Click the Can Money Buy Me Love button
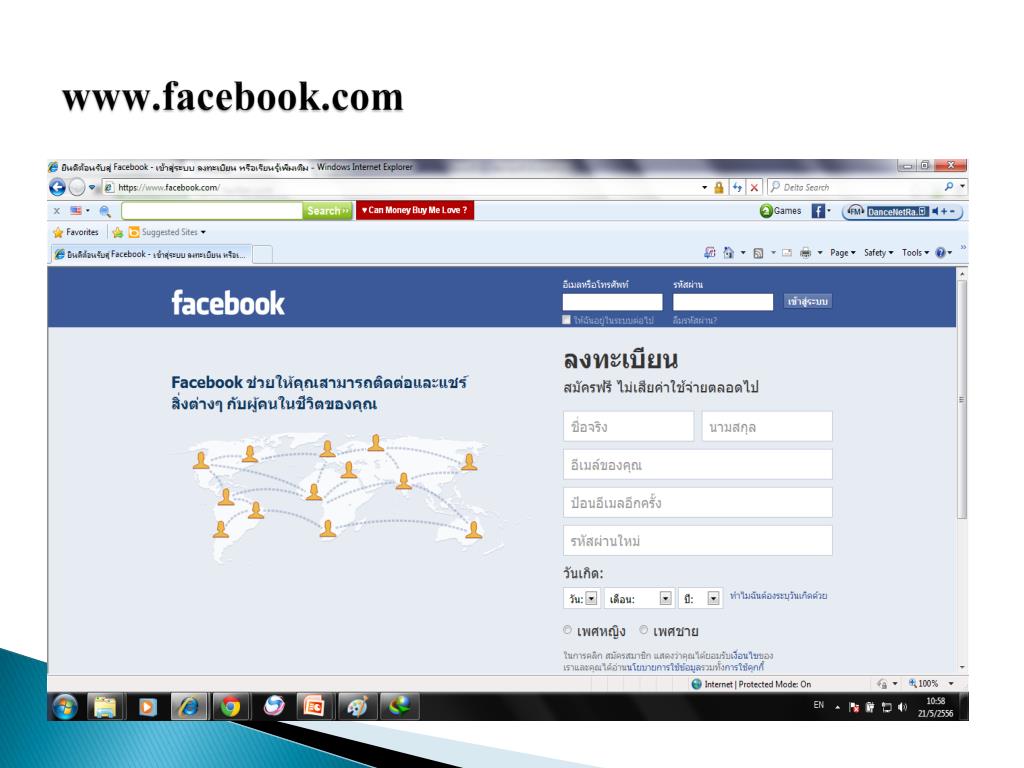1024x768 pixels. [415, 210]
